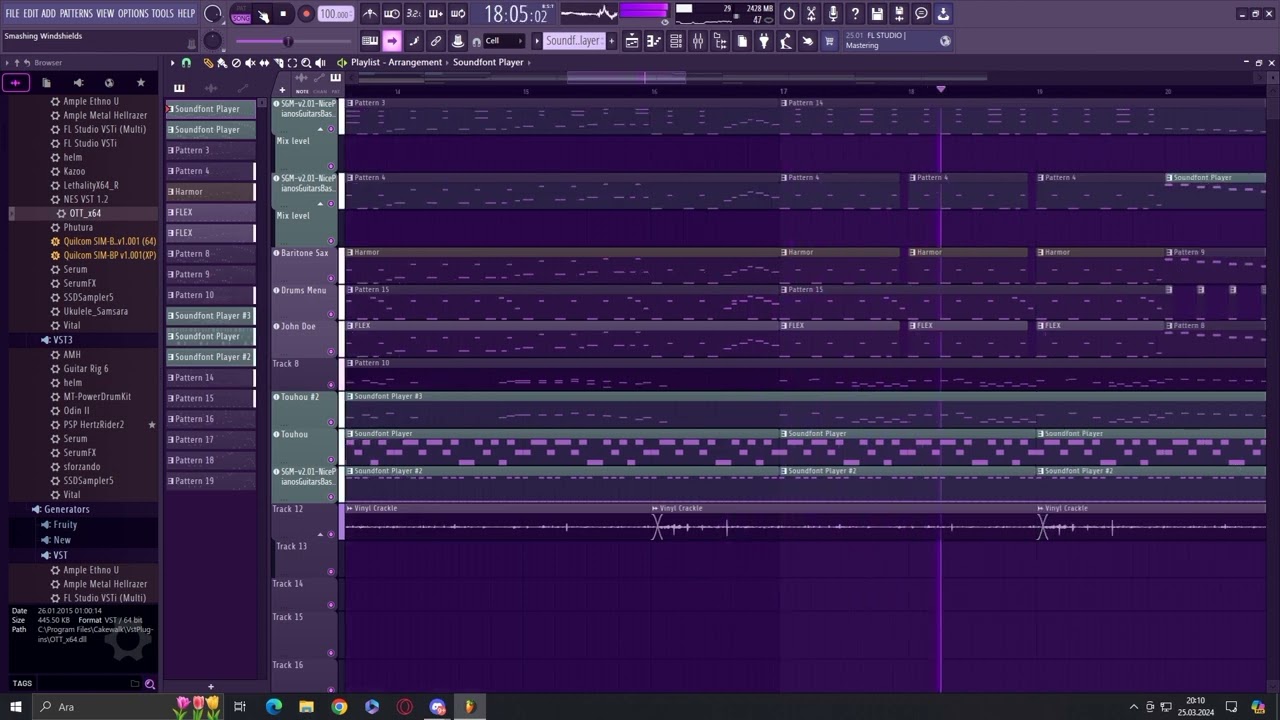Click the shopping cart icon
This screenshot has width=1280, height=720.
829,41
